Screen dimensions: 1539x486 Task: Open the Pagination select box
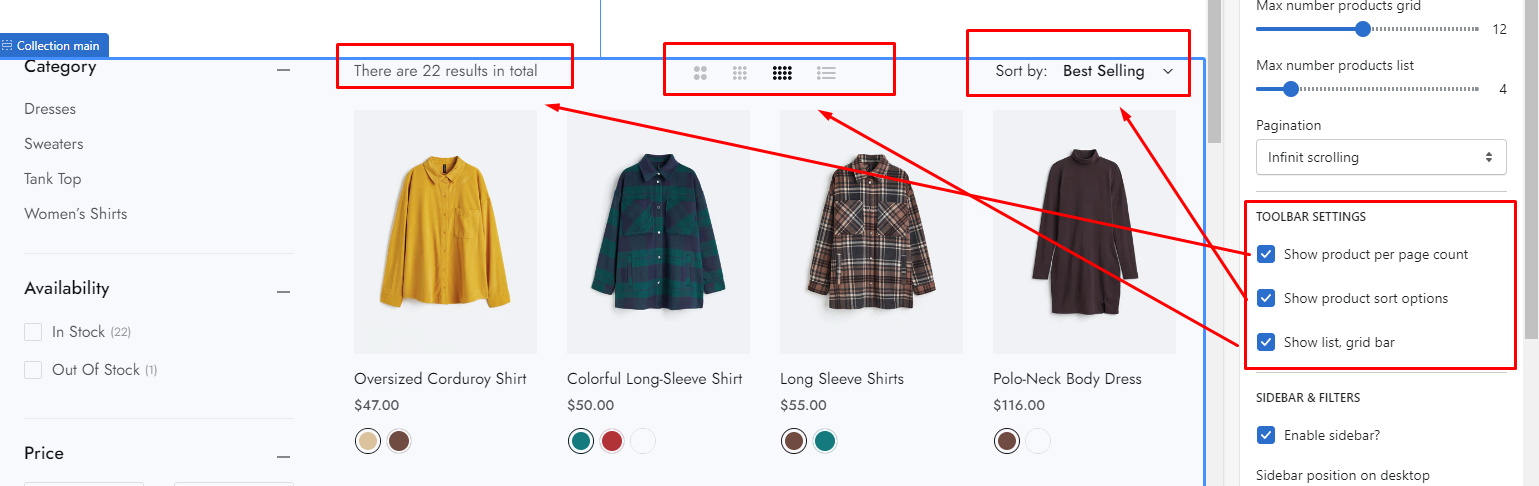point(1380,157)
